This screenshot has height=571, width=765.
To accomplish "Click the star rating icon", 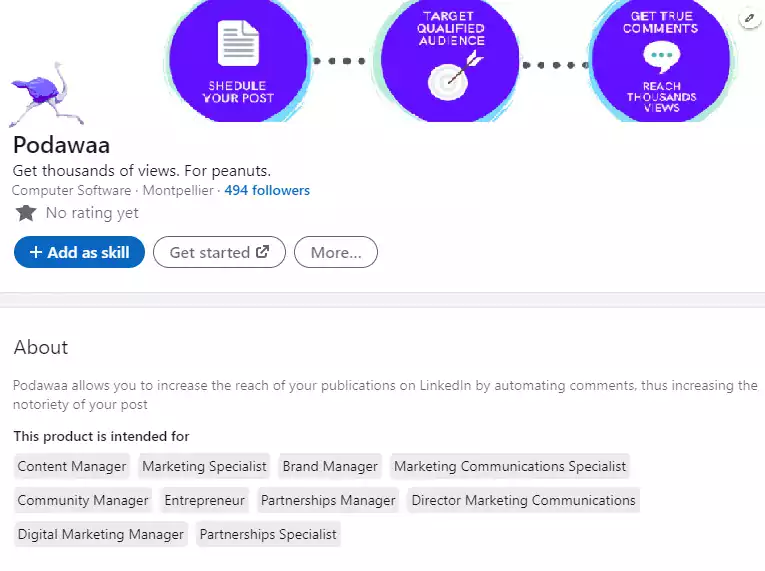I will [x=26, y=213].
